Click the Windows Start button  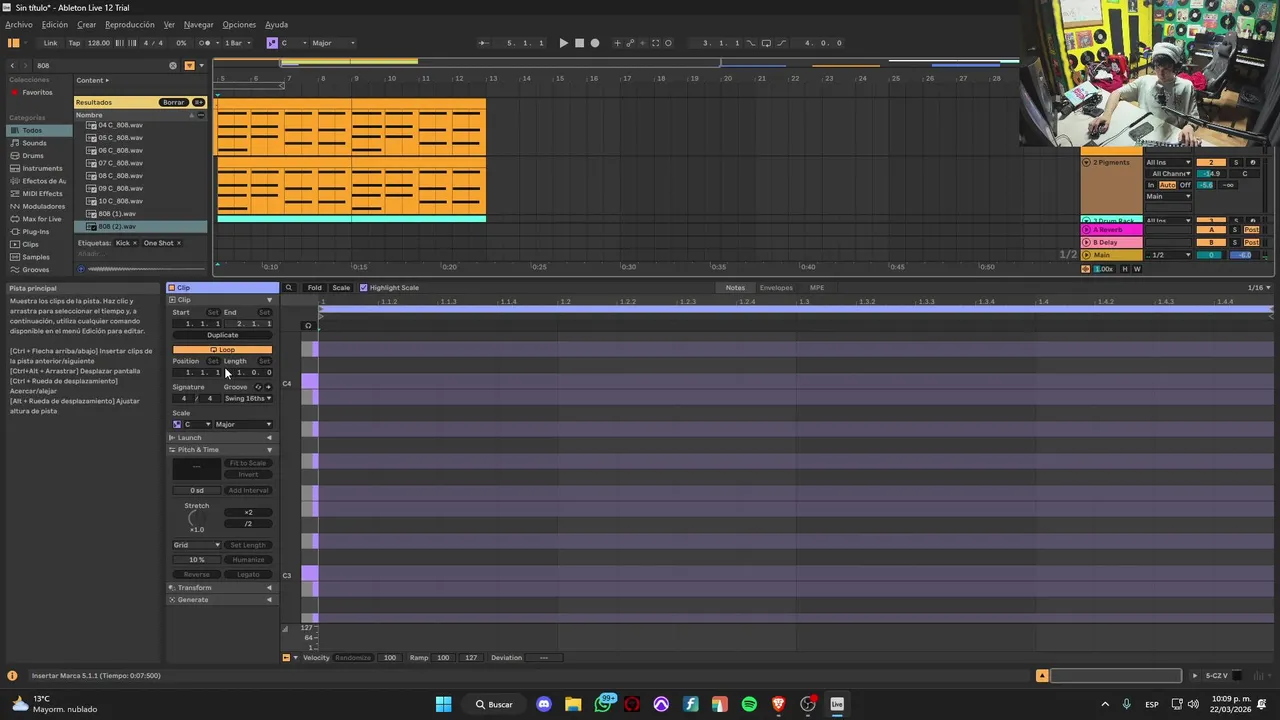tap(444, 704)
